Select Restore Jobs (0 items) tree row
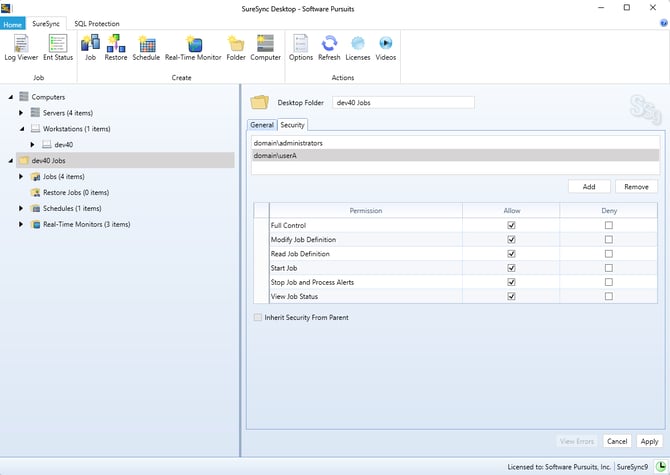This screenshot has width=670, height=475. [76, 193]
